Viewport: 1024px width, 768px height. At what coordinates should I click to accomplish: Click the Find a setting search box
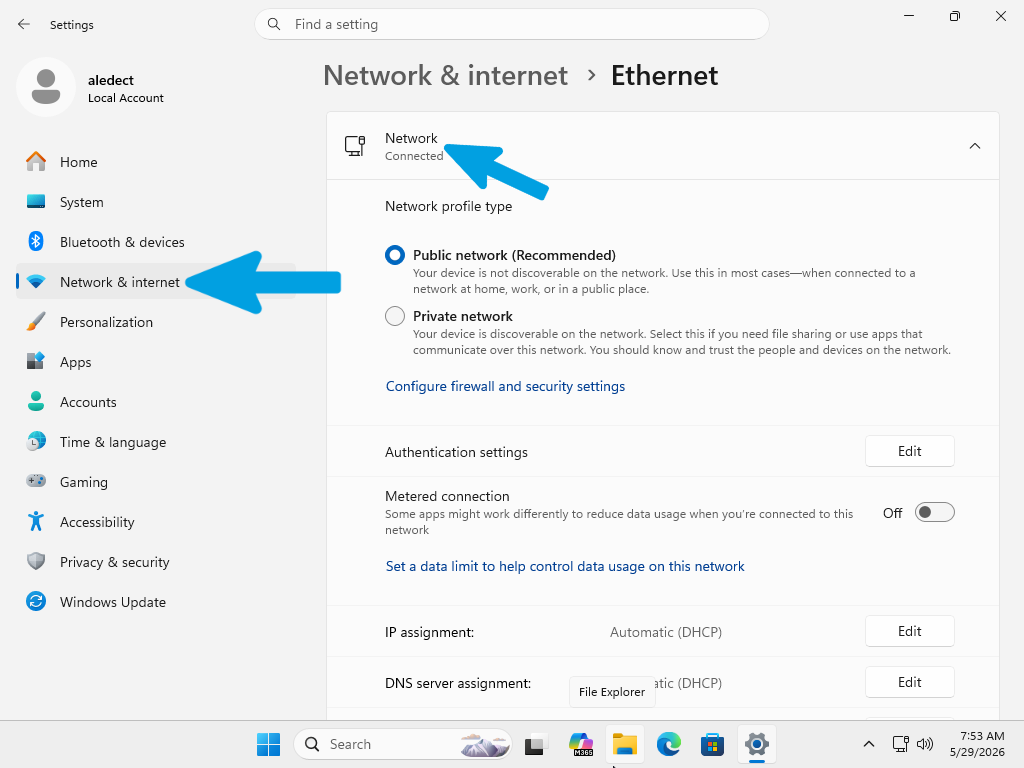(x=511, y=24)
